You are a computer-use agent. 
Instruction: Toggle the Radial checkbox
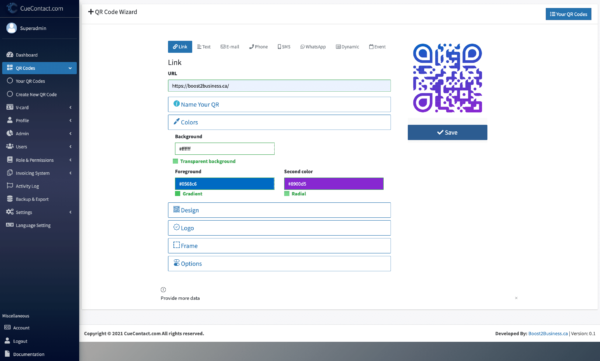pyautogui.click(x=287, y=194)
